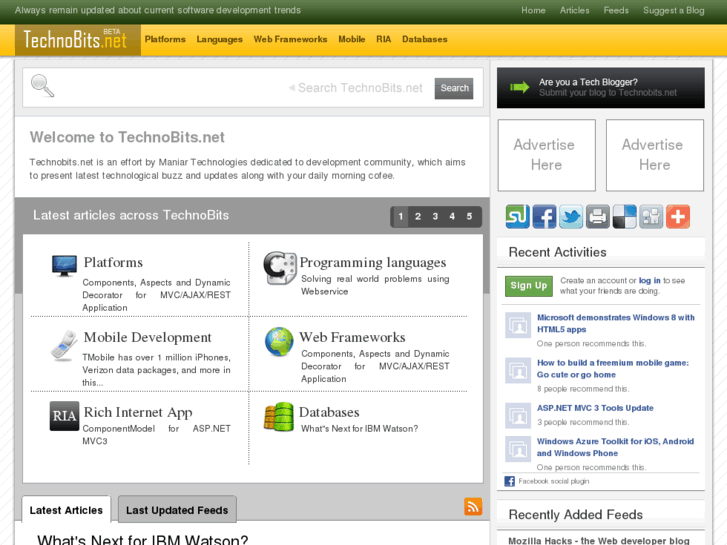
Task: Open How to build a freemium mobile game link
Action: [613, 369]
